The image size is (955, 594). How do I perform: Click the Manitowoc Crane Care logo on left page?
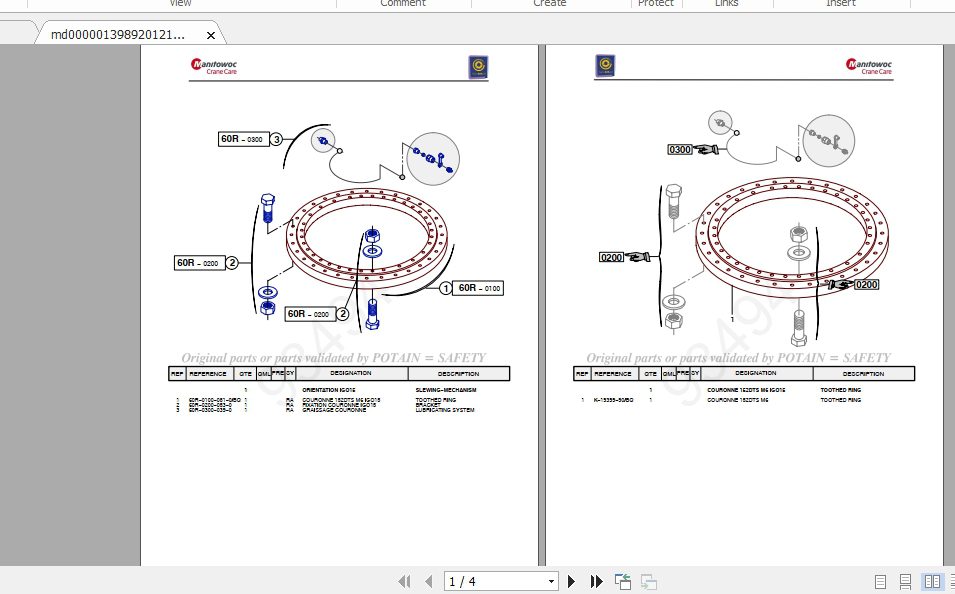click(x=213, y=67)
